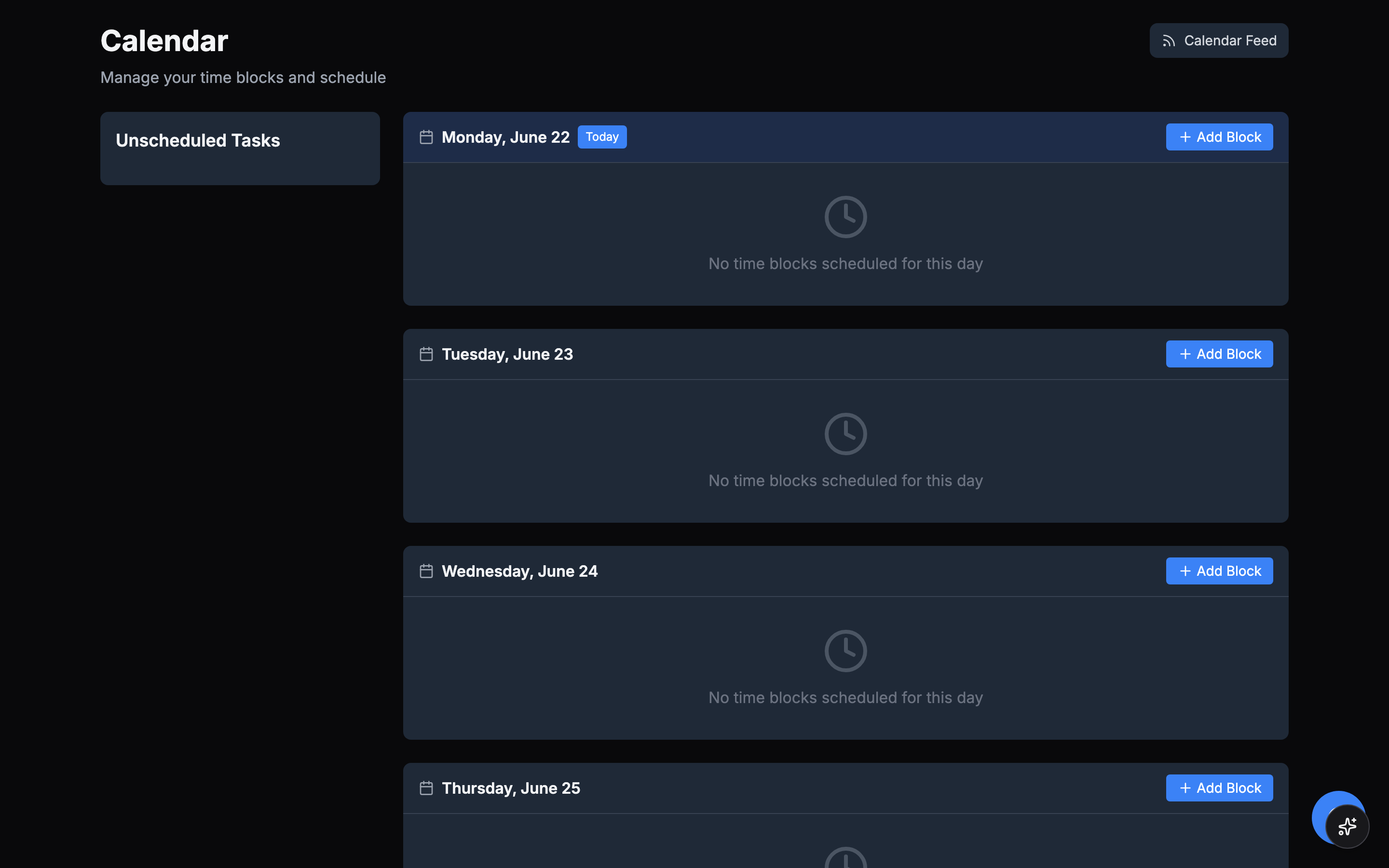The height and width of the screenshot is (868, 1389).
Task: Click 'No time blocks scheduled' text under Tuesday
Action: (x=845, y=481)
